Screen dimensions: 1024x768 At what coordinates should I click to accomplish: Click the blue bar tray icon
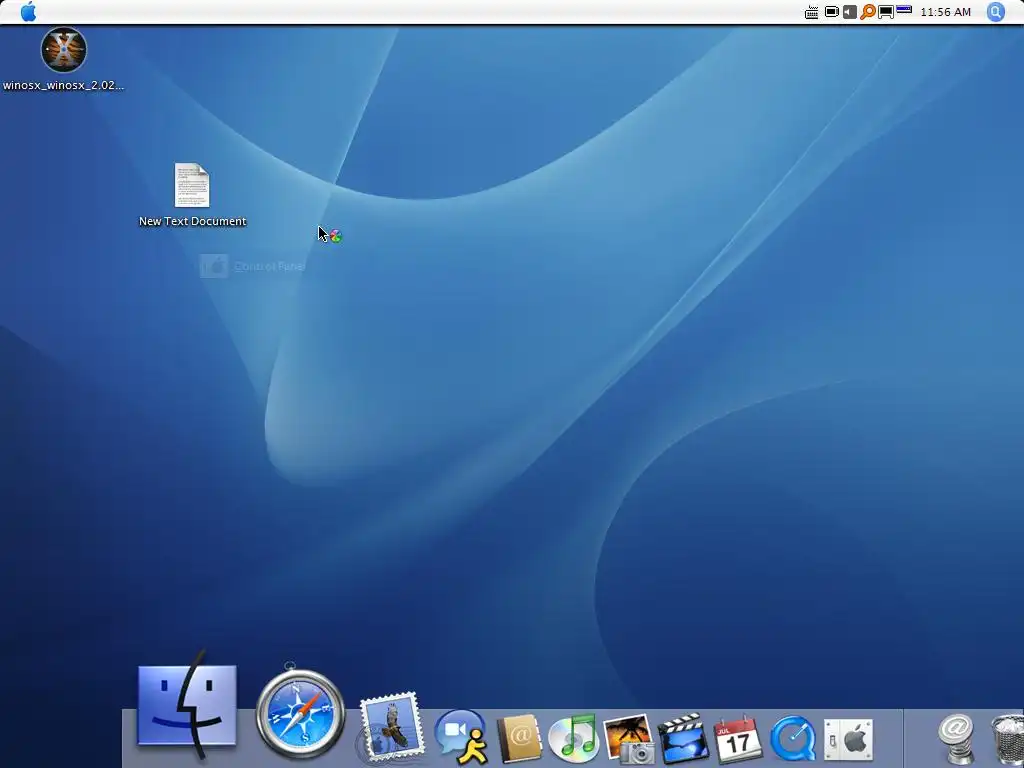click(x=904, y=10)
